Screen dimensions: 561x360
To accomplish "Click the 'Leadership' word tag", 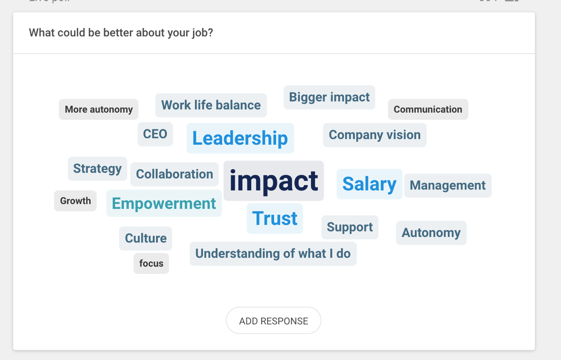I will tap(240, 138).
